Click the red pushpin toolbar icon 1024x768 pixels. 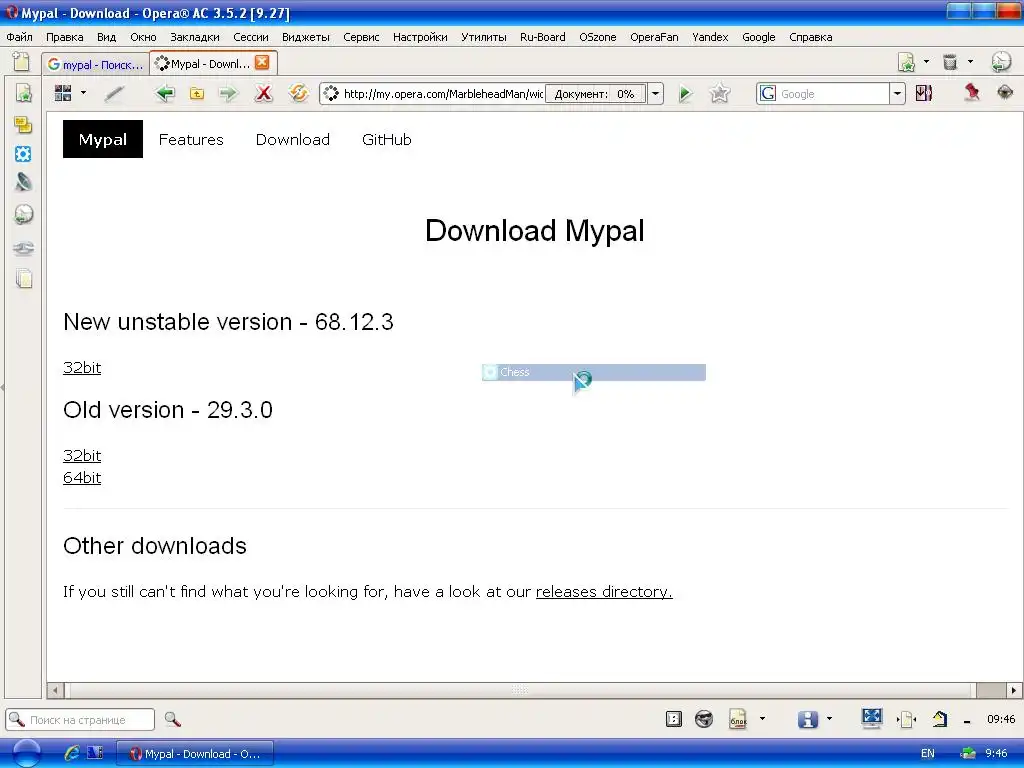[x=972, y=92]
